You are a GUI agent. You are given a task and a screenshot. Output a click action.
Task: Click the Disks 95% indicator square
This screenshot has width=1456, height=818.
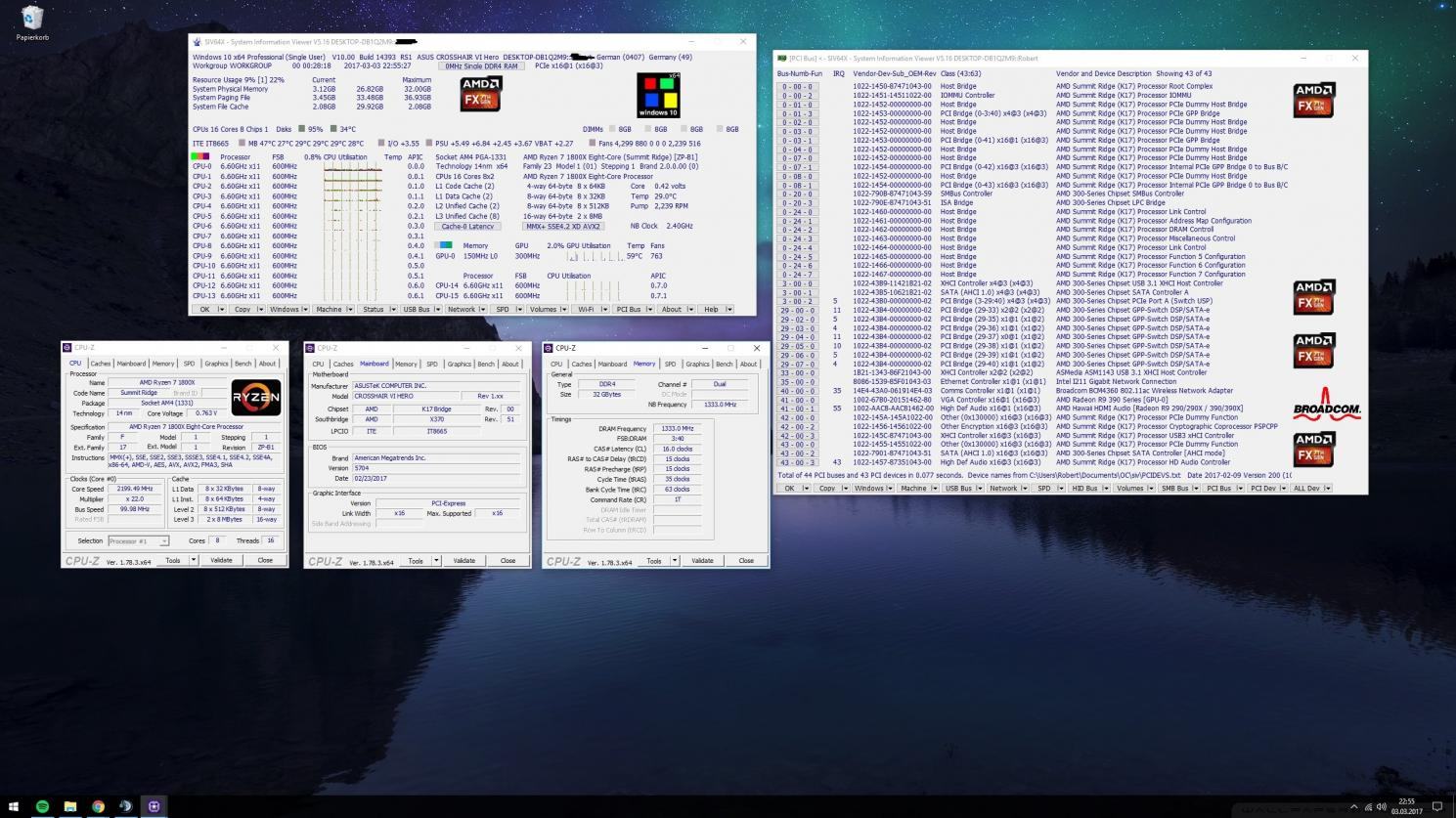coord(302,129)
